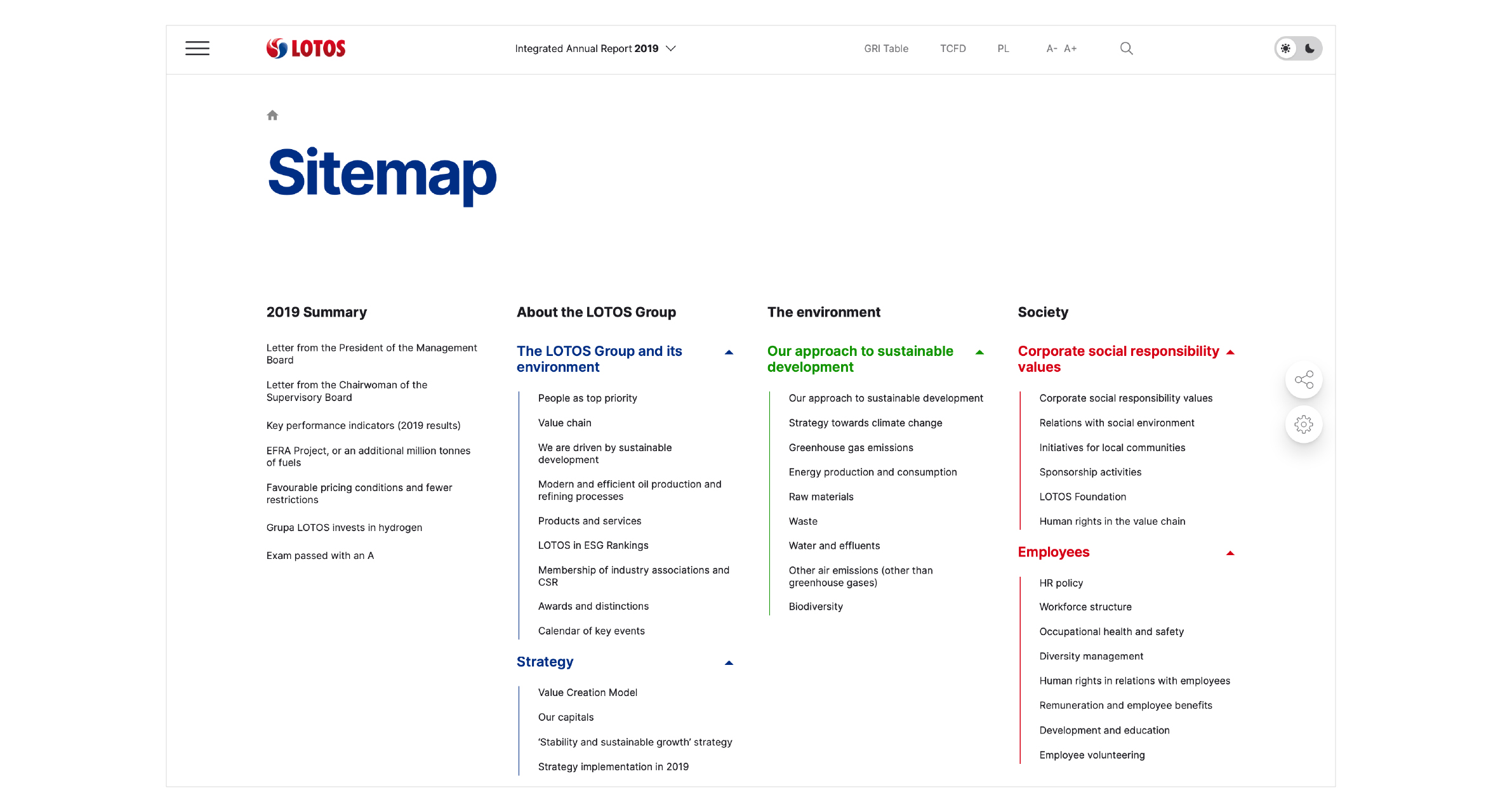
Task: Open Key performance indicators (2019 results)
Action: 364,426
